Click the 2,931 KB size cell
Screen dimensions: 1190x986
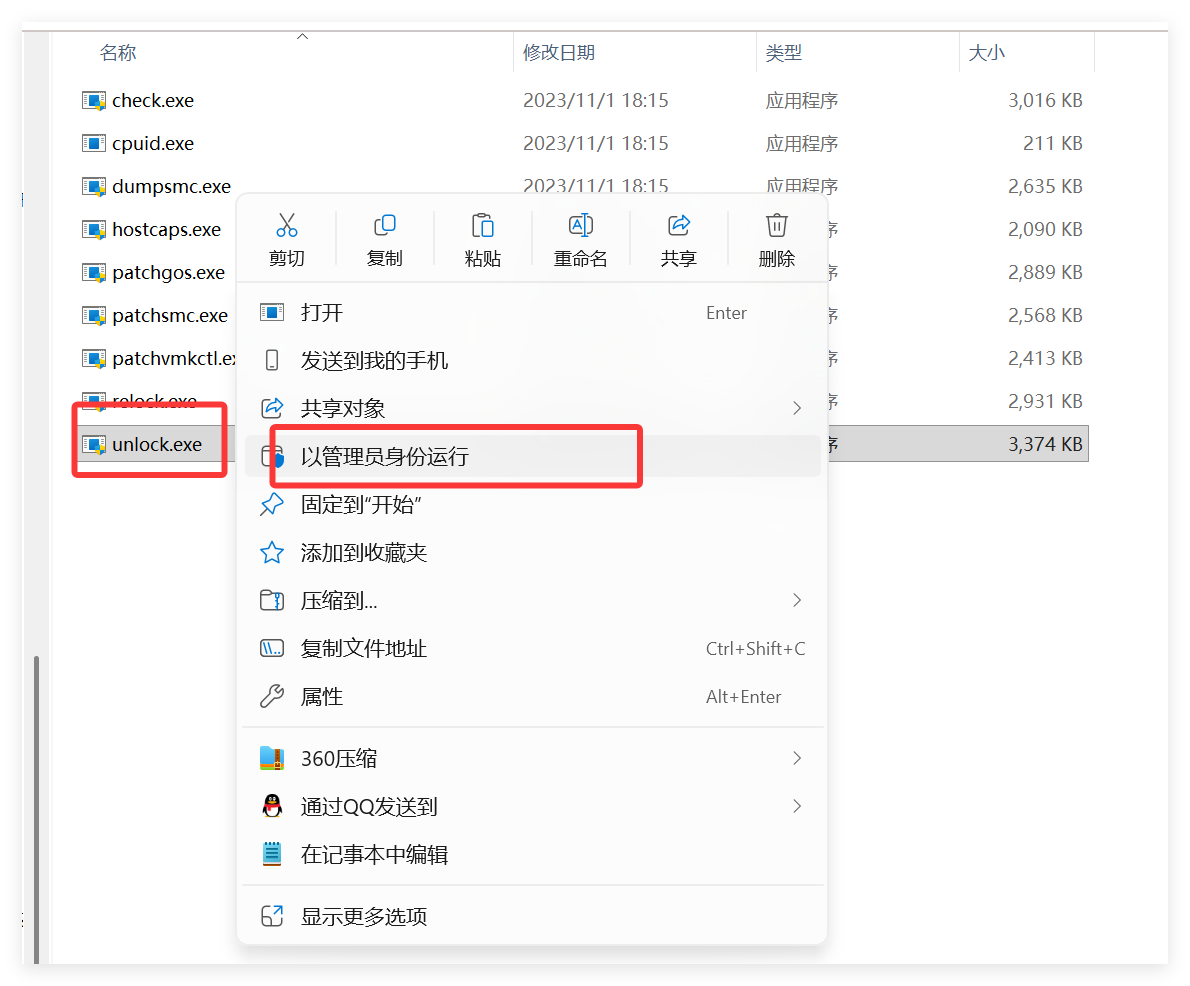tap(1045, 401)
